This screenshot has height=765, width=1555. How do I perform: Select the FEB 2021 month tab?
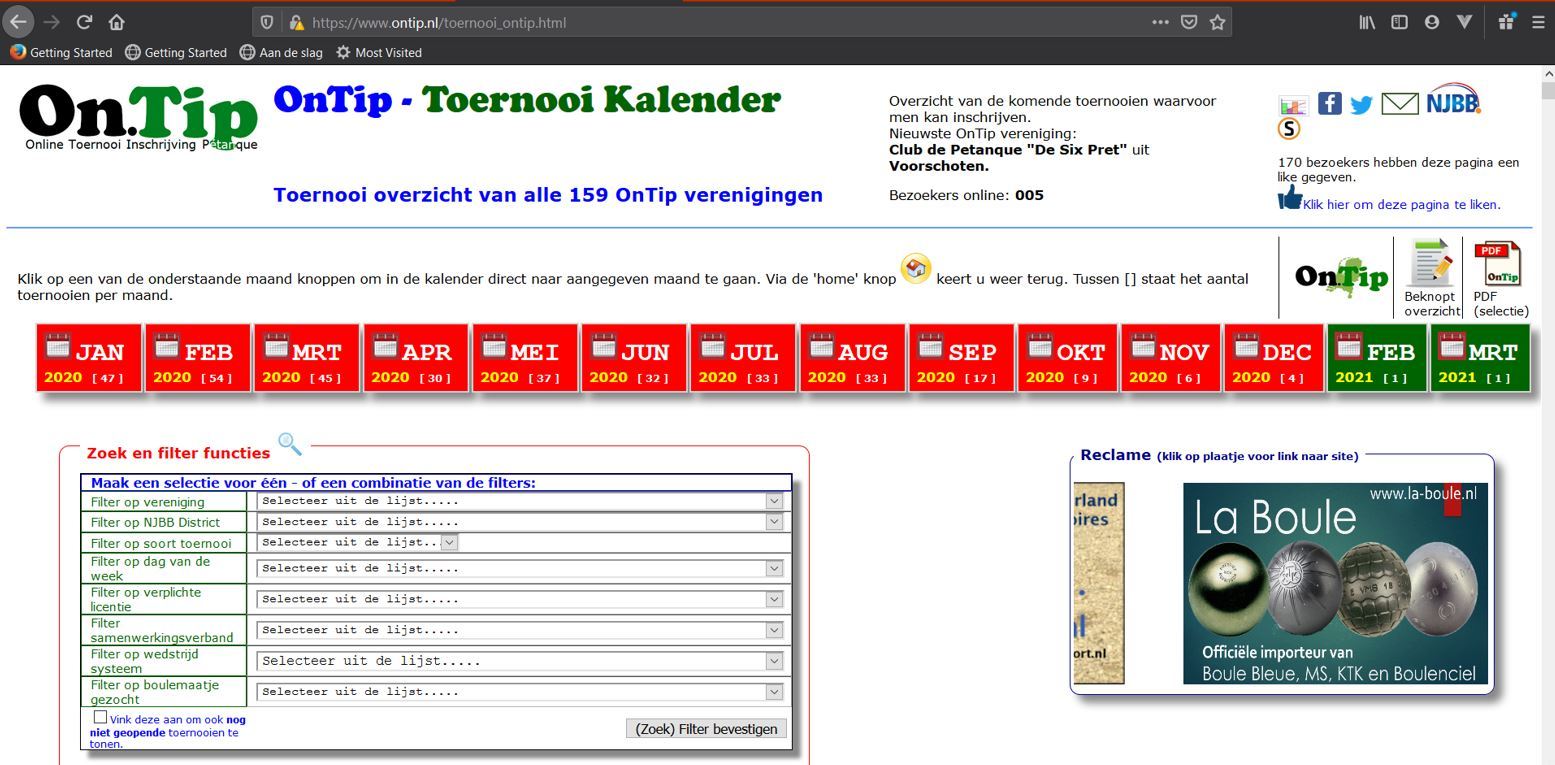(x=1376, y=359)
